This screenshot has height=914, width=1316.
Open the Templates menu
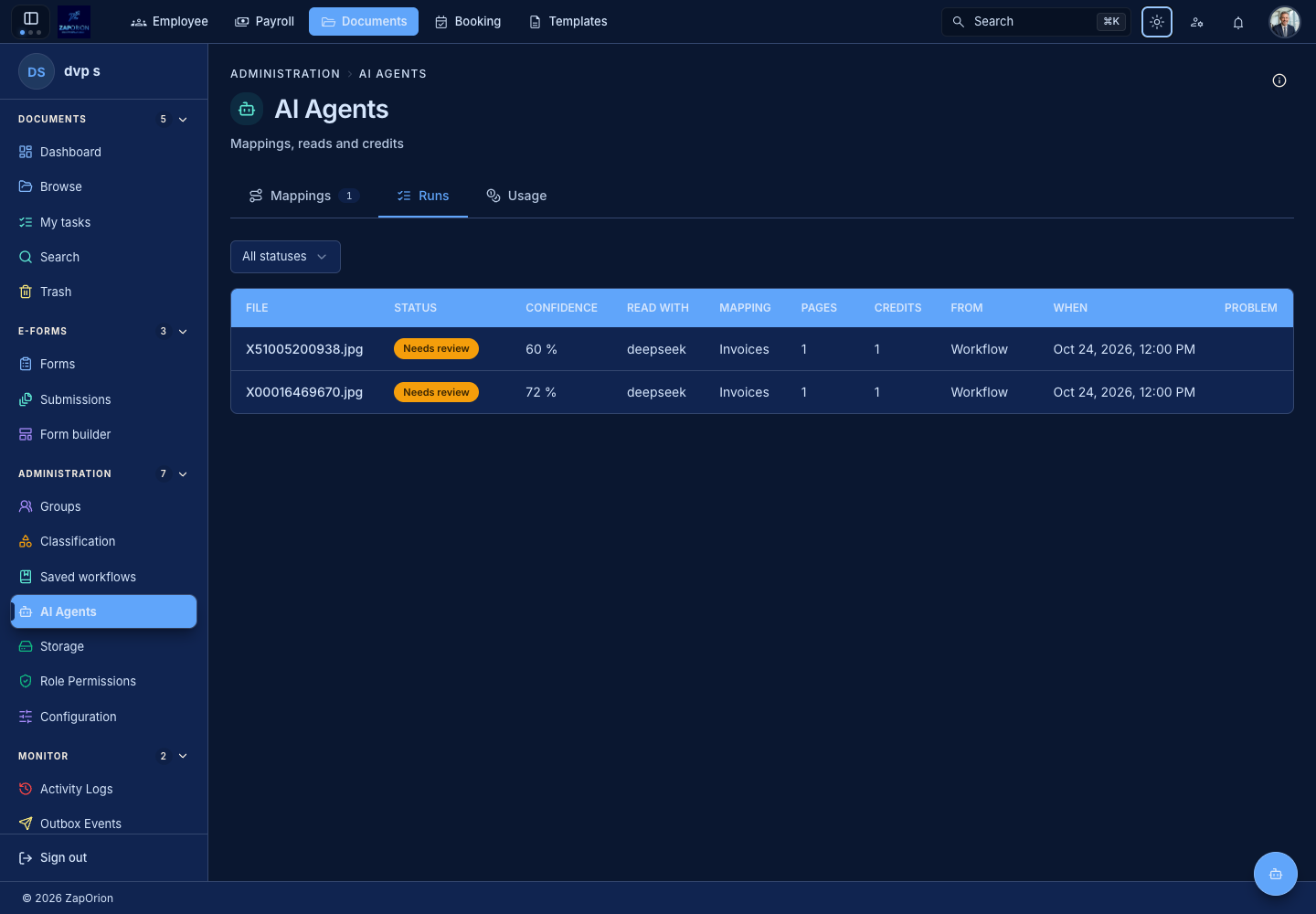pos(568,21)
